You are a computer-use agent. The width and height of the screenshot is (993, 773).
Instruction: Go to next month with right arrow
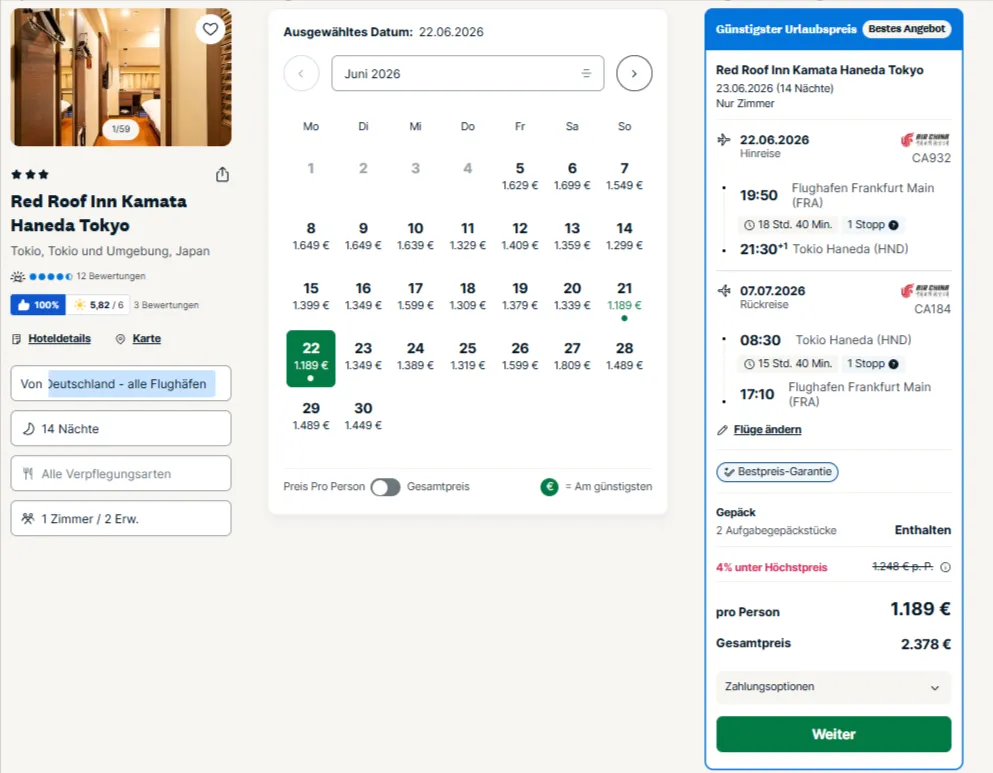coord(634,73)
